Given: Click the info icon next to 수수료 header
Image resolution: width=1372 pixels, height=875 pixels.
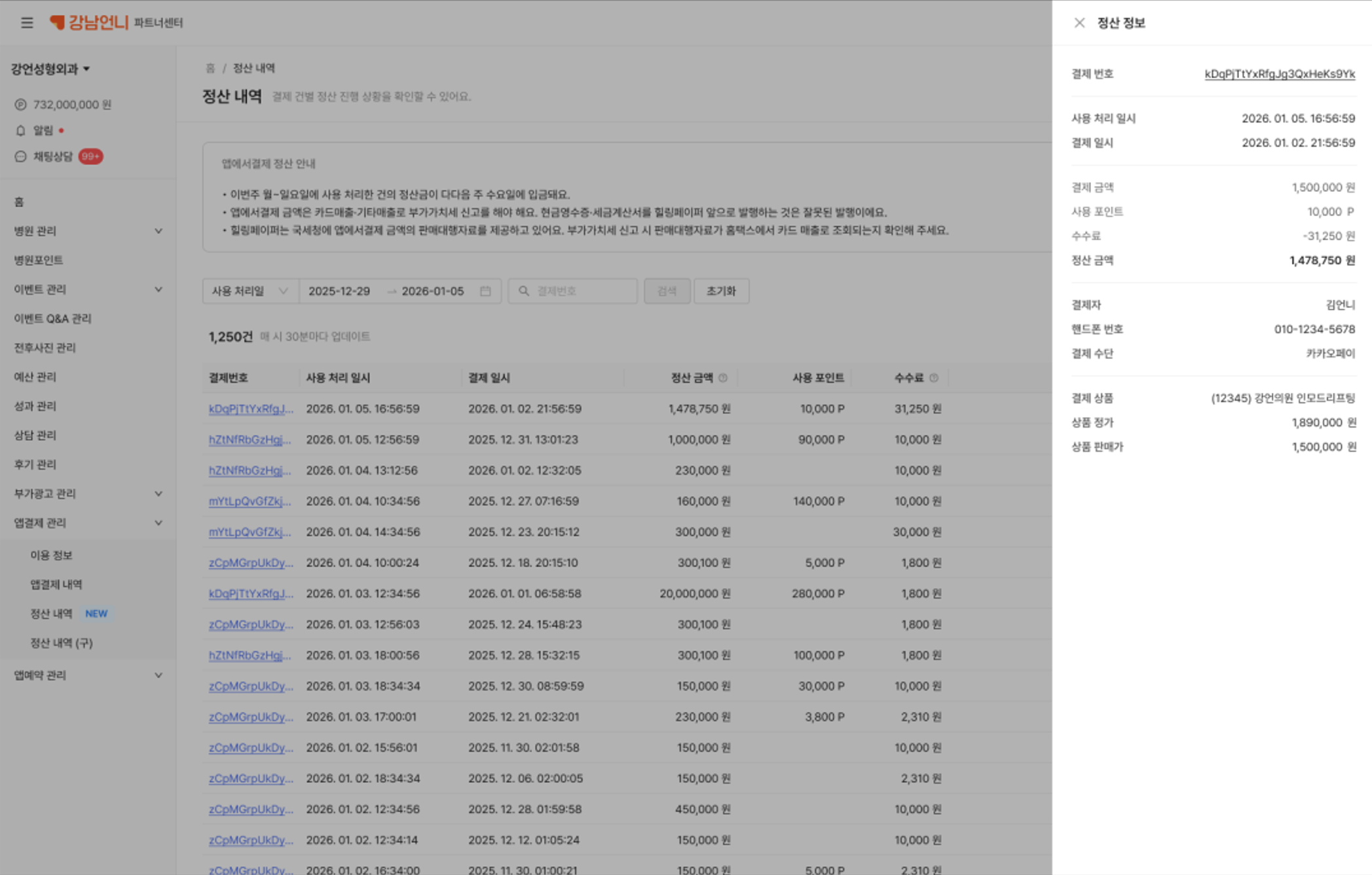Looking at the screenshot, I should (934, 378).
